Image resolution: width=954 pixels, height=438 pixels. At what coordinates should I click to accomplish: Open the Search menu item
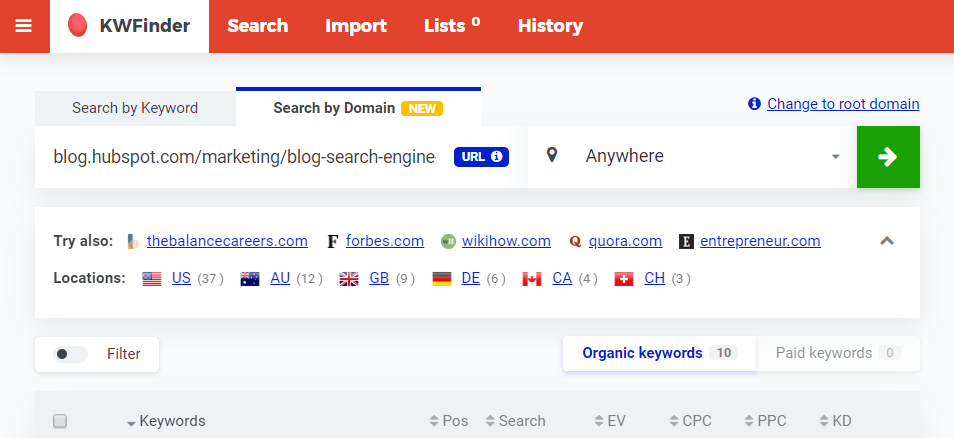[258, 26]
